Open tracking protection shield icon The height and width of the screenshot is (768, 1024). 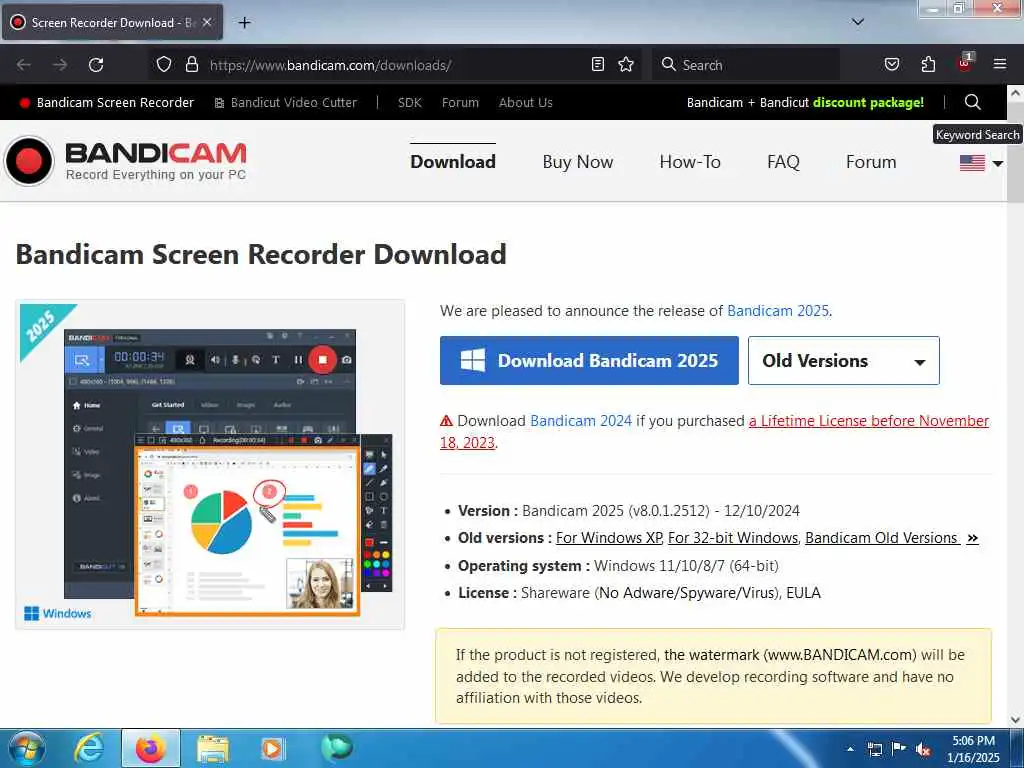point(164,65)
